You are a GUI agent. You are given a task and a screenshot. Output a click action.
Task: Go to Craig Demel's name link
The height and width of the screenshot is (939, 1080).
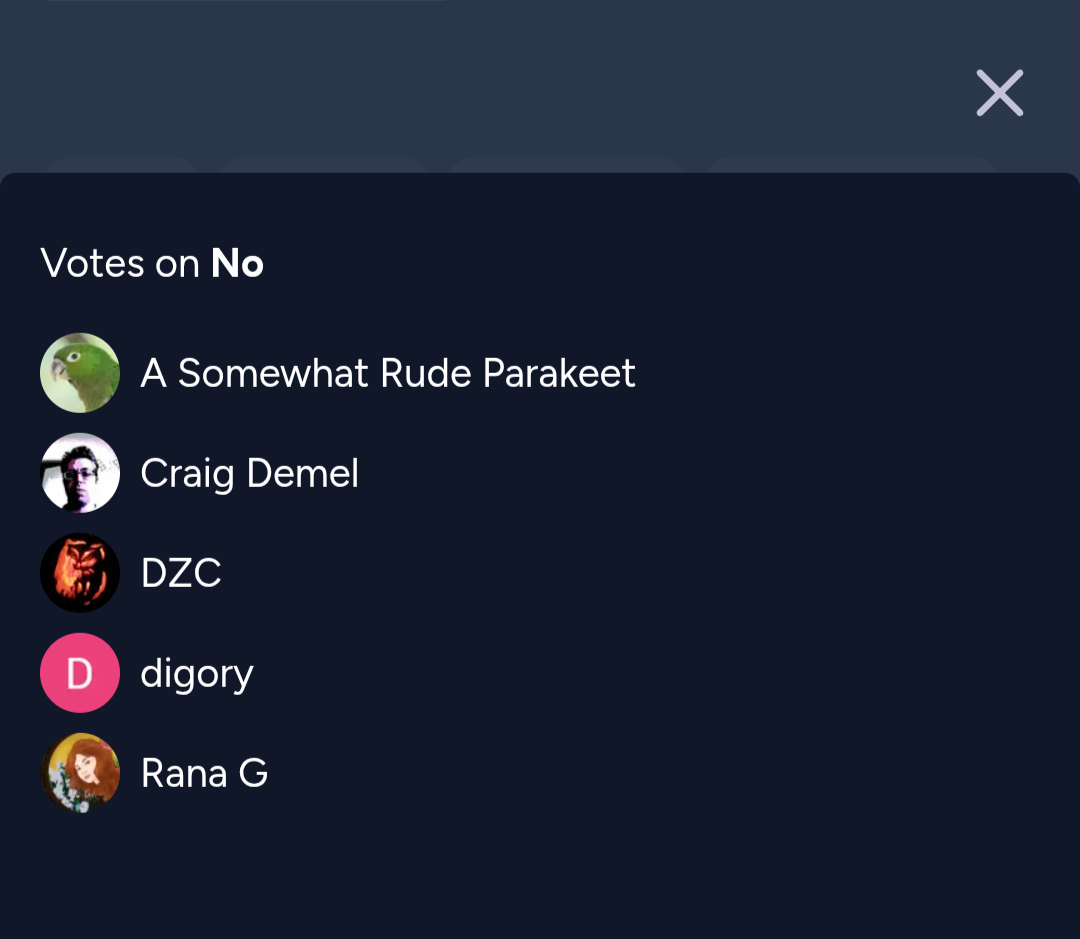[249, 473]
